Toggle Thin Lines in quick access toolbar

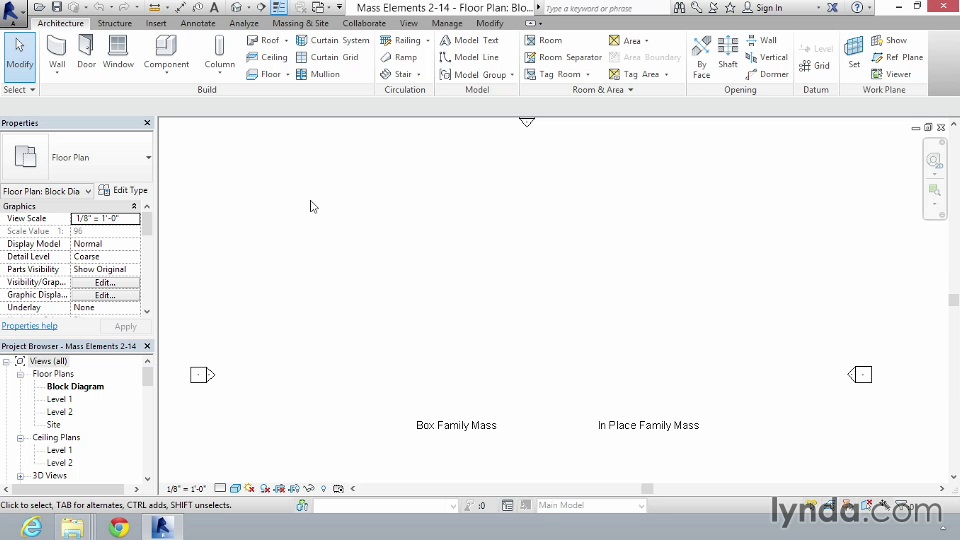279,7
